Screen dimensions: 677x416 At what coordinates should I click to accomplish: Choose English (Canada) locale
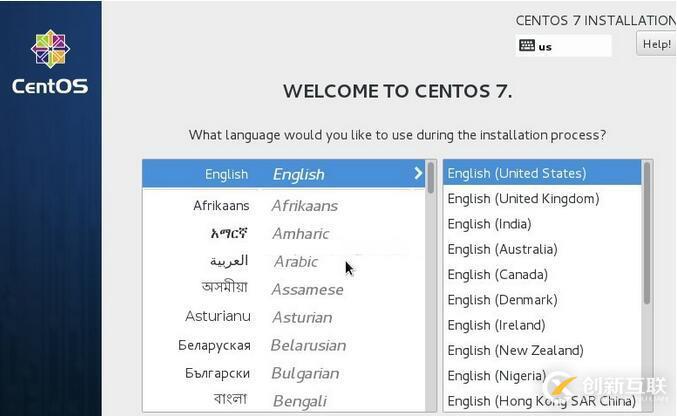tap(542, 274)
